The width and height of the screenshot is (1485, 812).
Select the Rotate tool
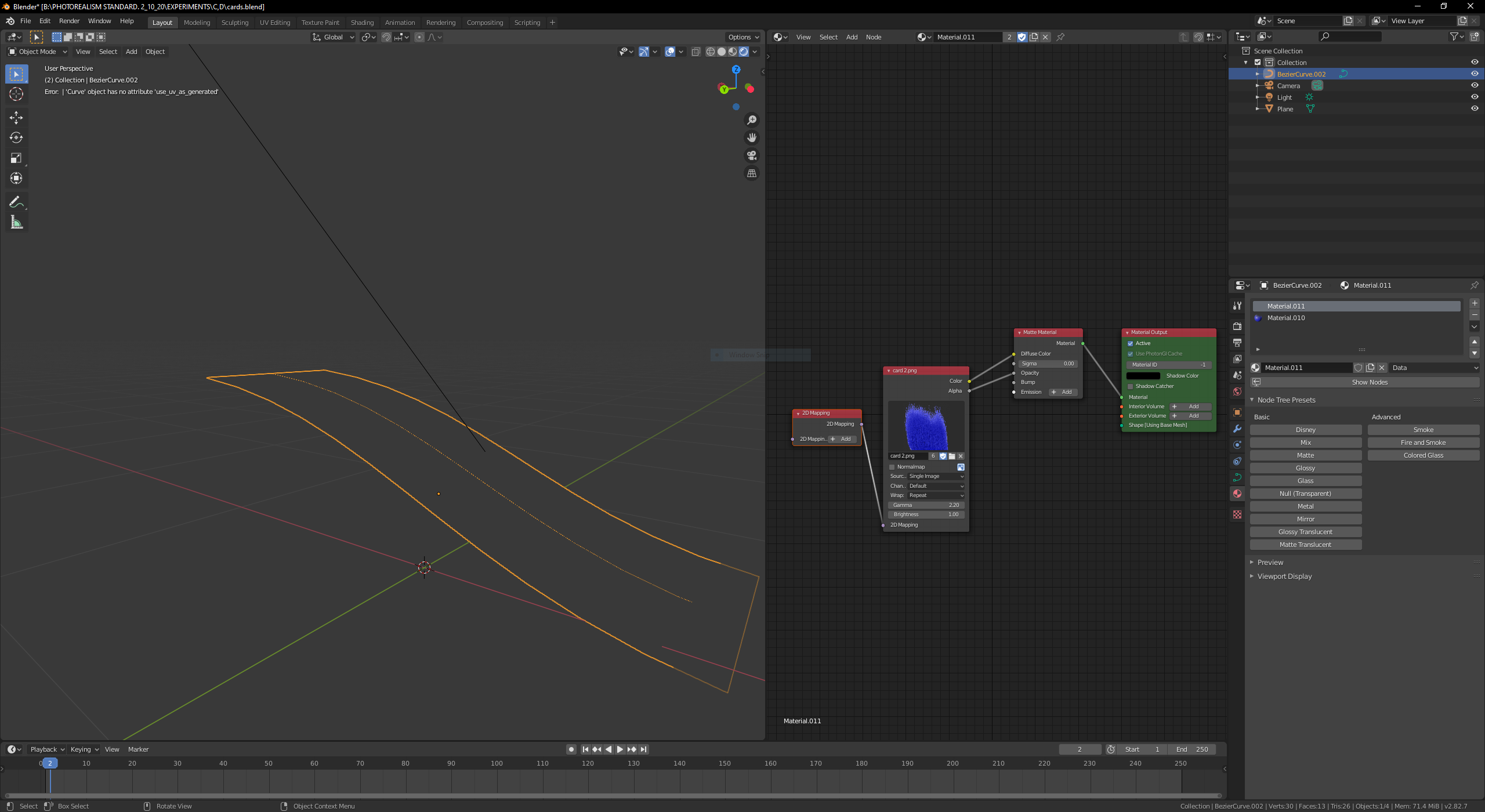point(16,137)
